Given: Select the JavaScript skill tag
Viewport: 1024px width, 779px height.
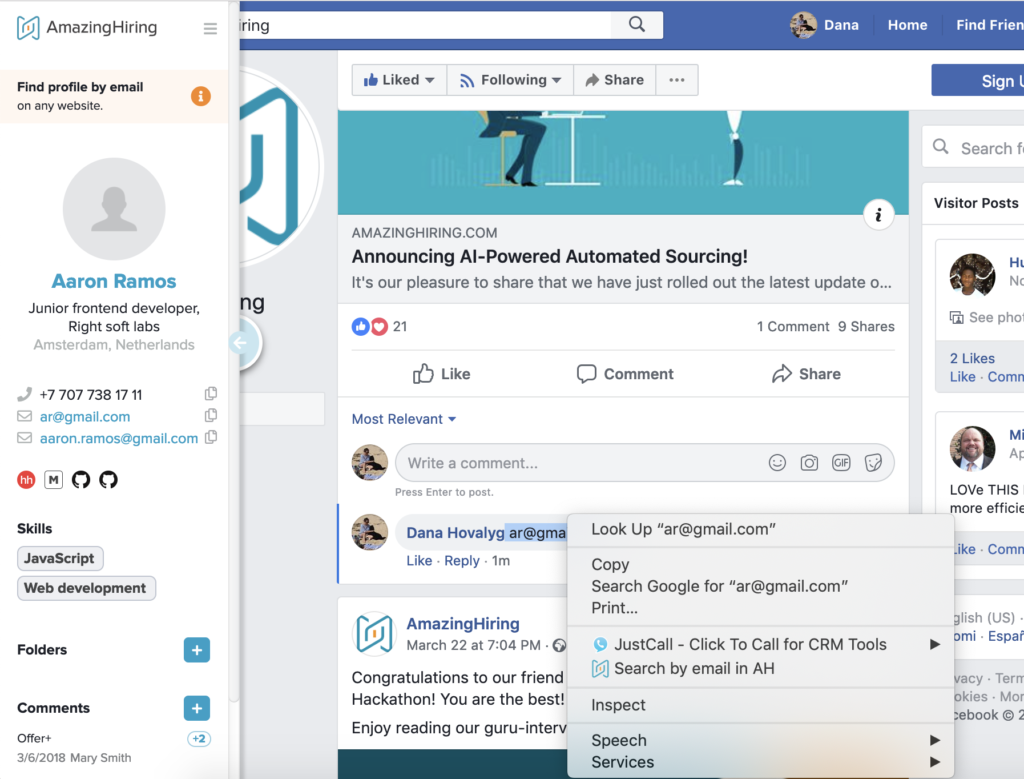Looking at the screenshot, I should (x=59, y=558).
